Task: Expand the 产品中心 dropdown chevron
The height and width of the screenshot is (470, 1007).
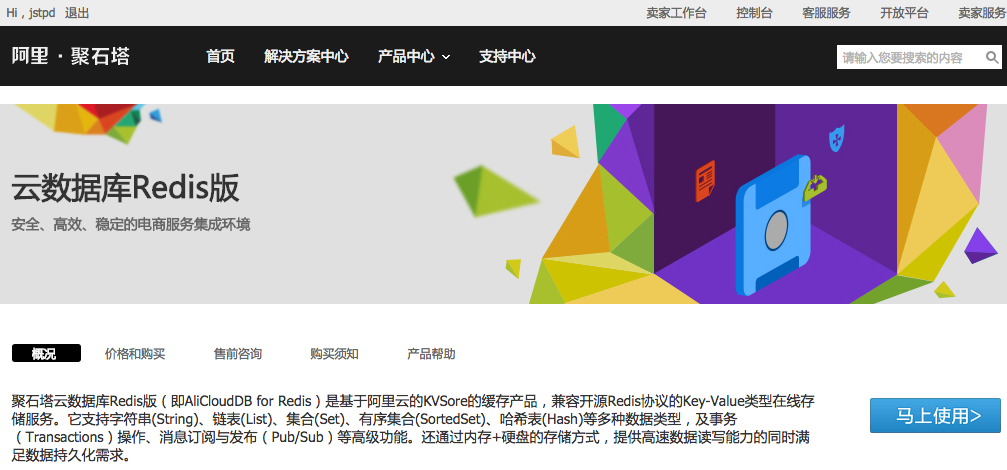Action: [446, 57]
